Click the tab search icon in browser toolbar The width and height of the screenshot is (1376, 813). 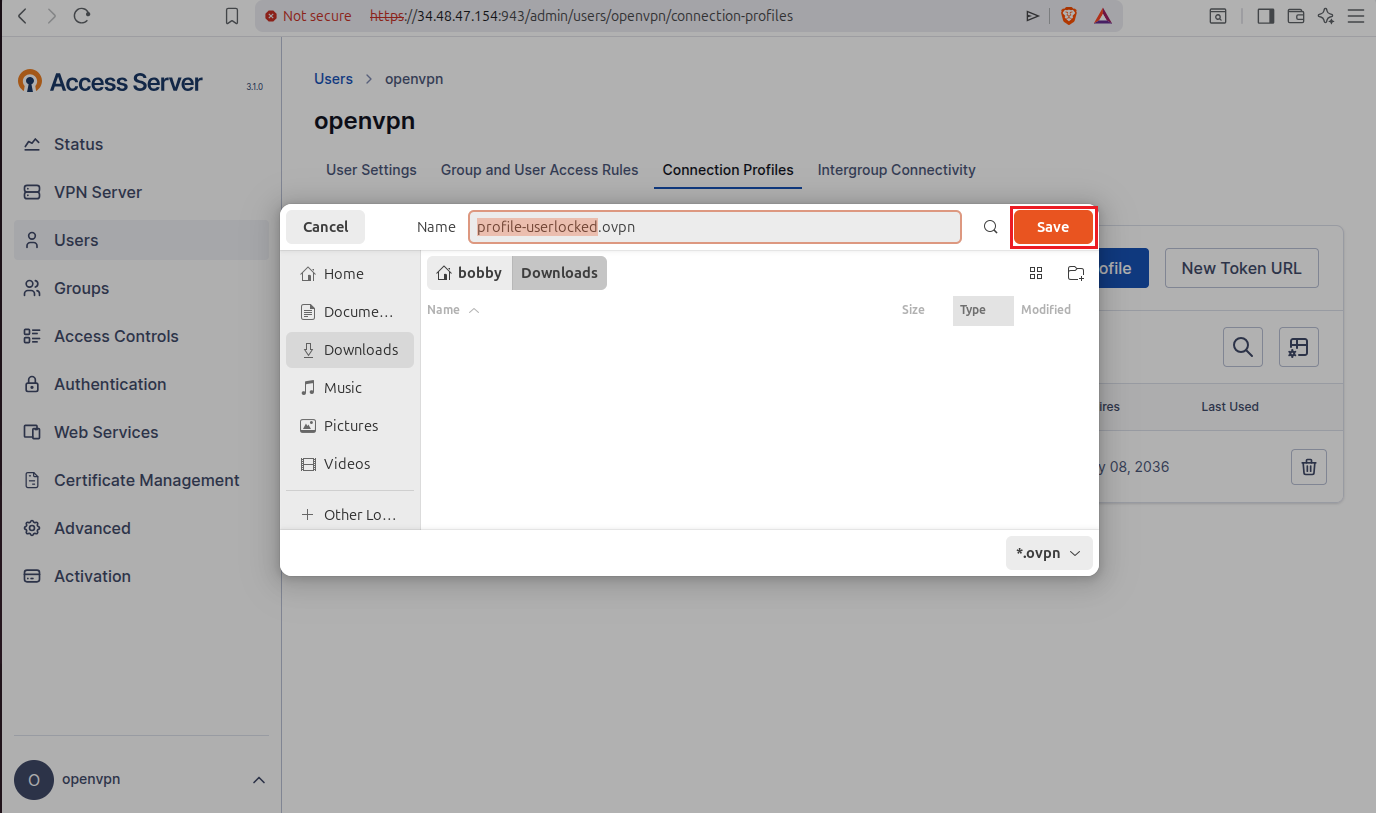(x=1218, y=16)
